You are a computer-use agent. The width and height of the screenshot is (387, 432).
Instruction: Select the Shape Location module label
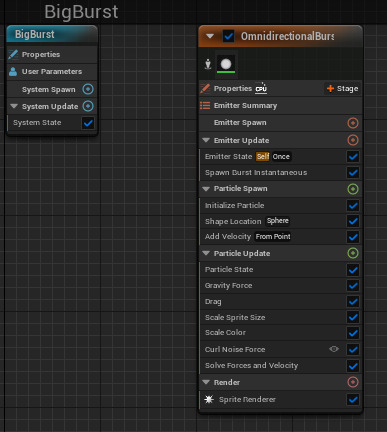(233, 221)
